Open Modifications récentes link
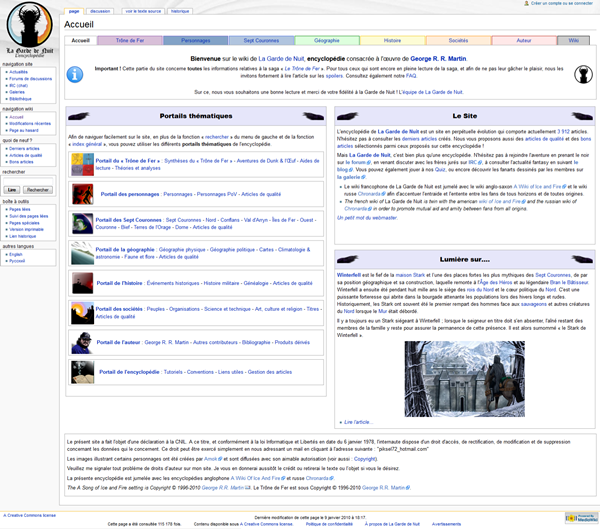This screenshot has width=600, height=529. [x=30, y=124]
